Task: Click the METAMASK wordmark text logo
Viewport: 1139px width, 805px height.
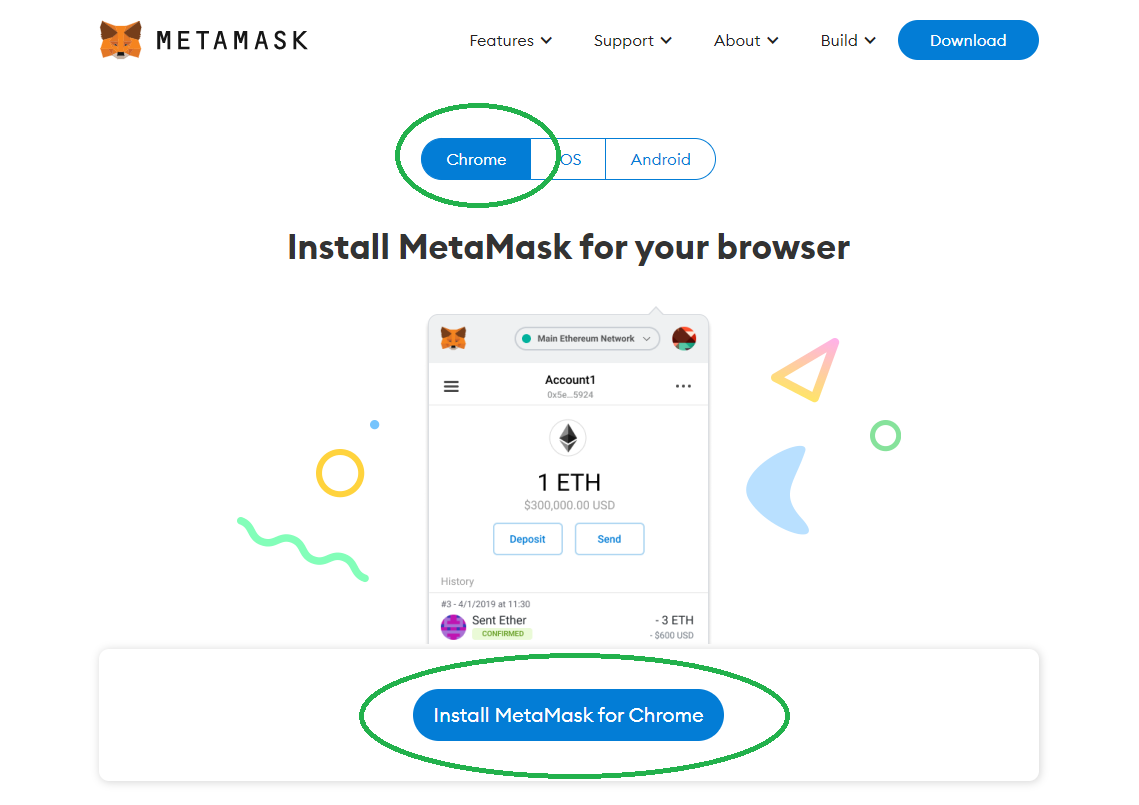Action: 232,41
